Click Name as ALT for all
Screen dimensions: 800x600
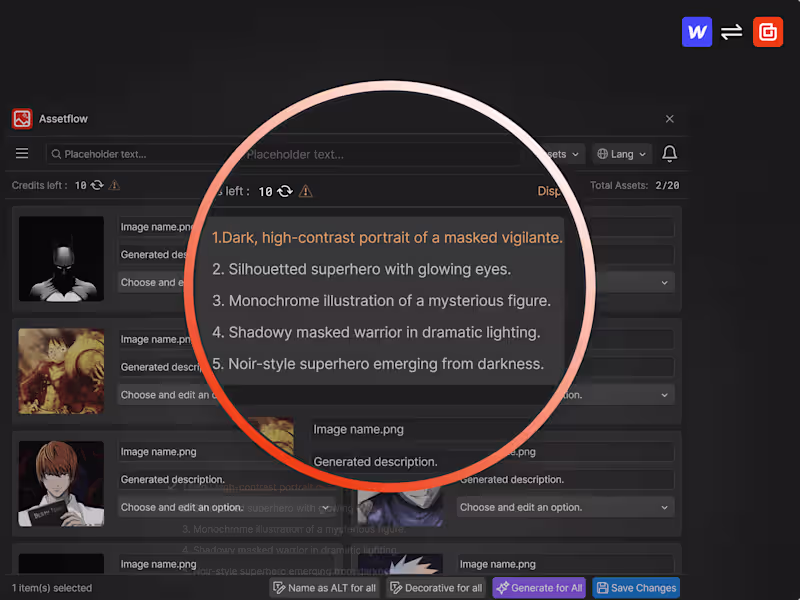325,588
